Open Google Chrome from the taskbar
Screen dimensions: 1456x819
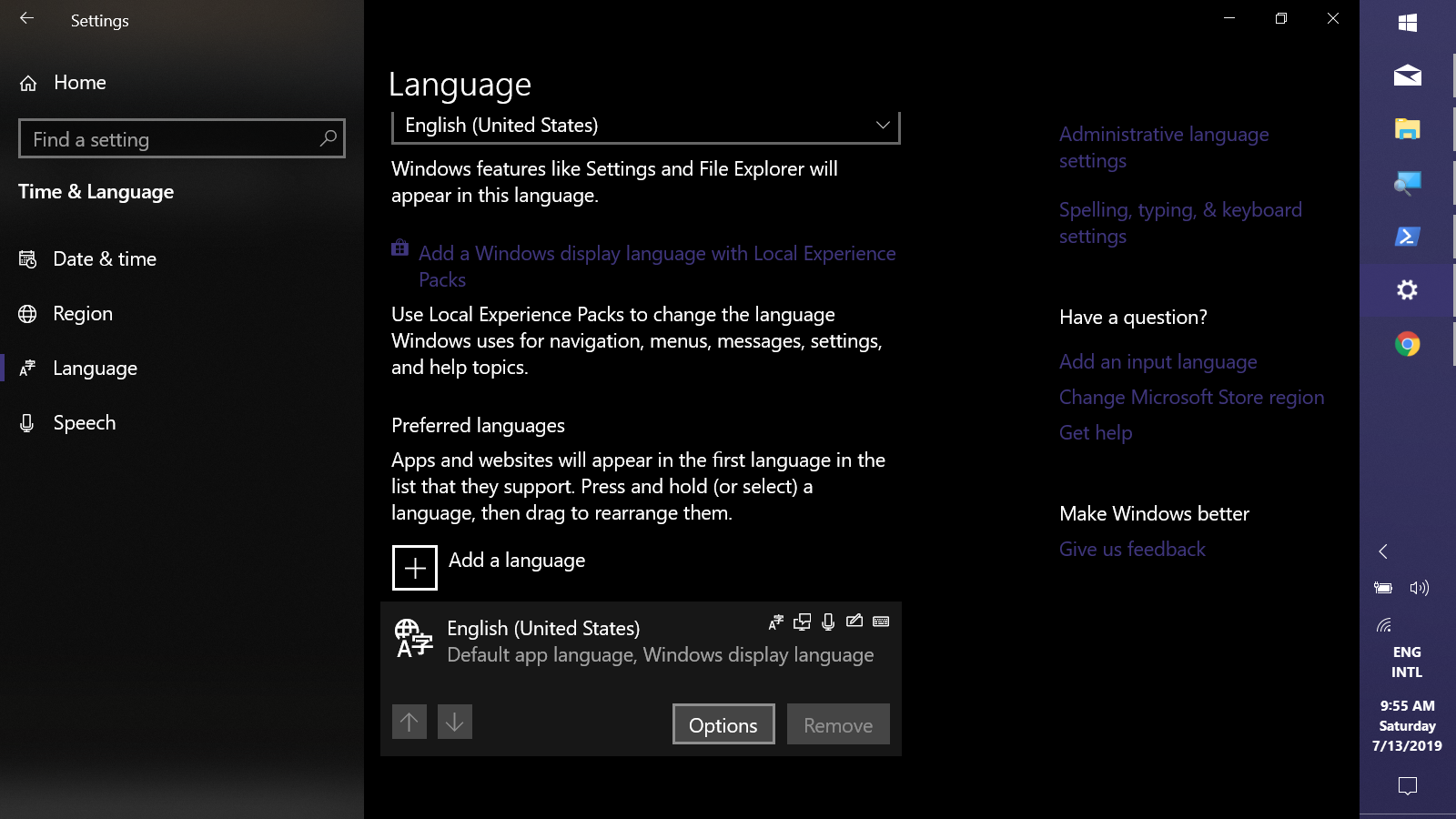(1407, 344)
